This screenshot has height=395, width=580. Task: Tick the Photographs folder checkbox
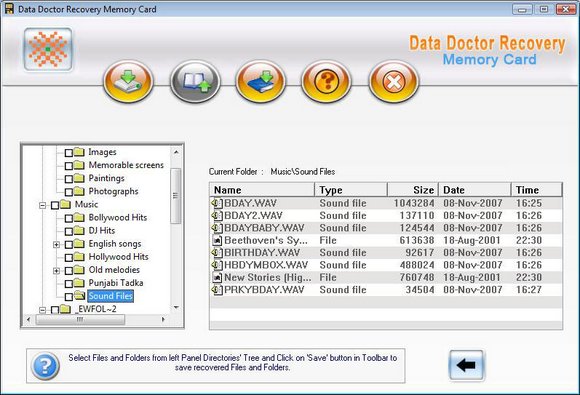[69, 192]
